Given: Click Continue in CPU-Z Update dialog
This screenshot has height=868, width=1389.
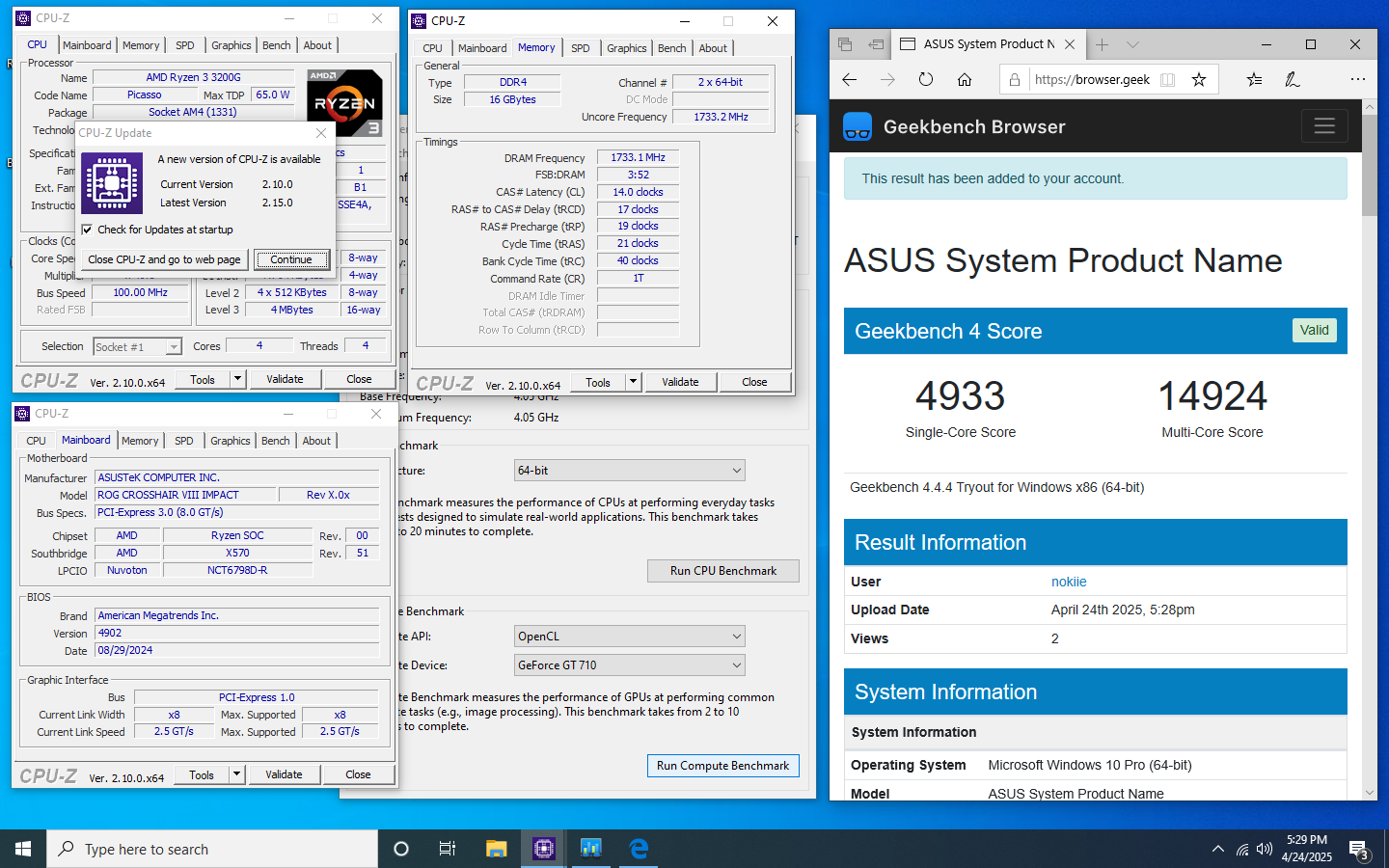Looking at the screenshot, I should (x=291, y=259).
